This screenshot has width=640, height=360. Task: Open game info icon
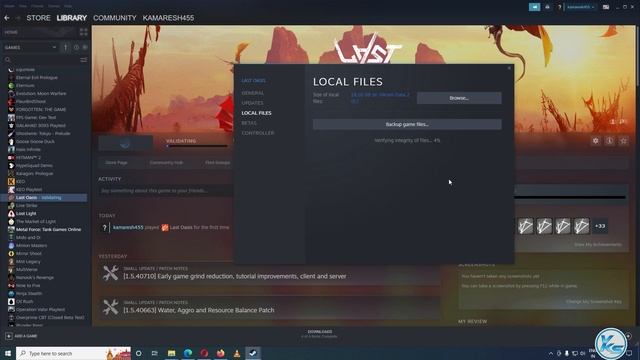tap(609, 141)
